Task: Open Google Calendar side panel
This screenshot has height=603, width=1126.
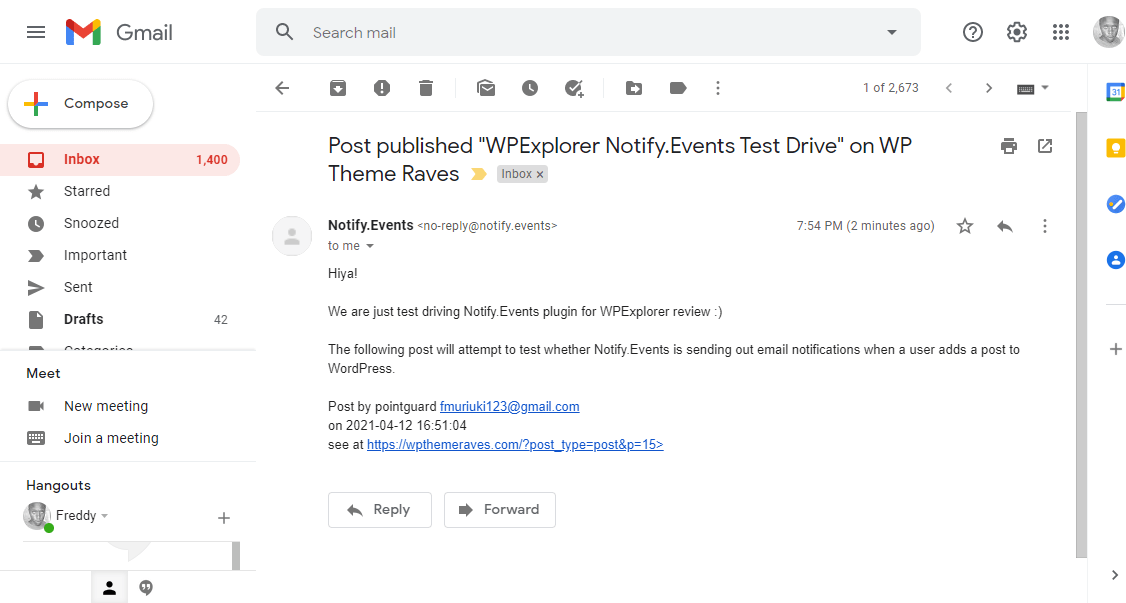Action: [1115, 92]
